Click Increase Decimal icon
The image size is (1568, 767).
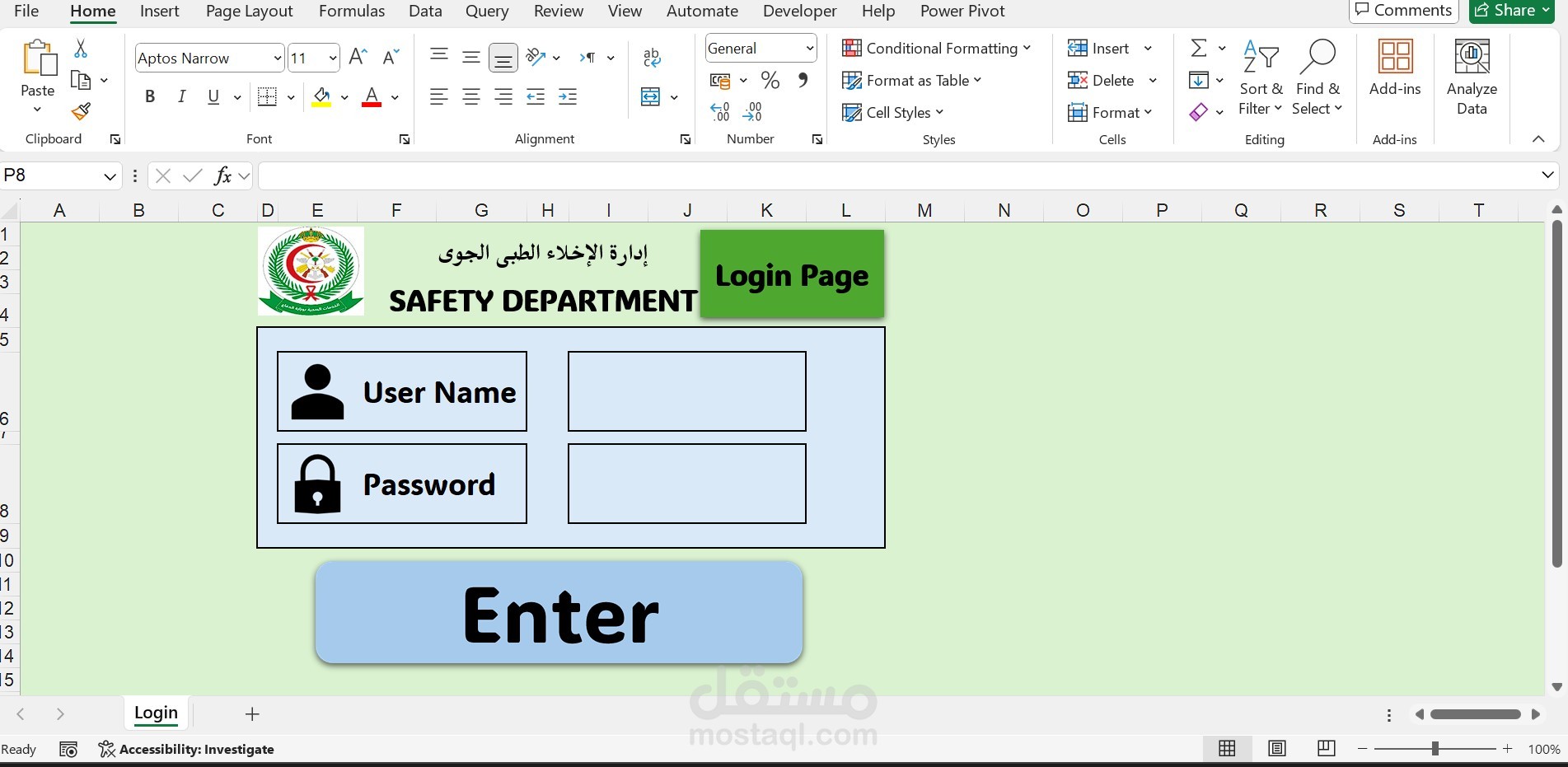click(x=720, y=111)
